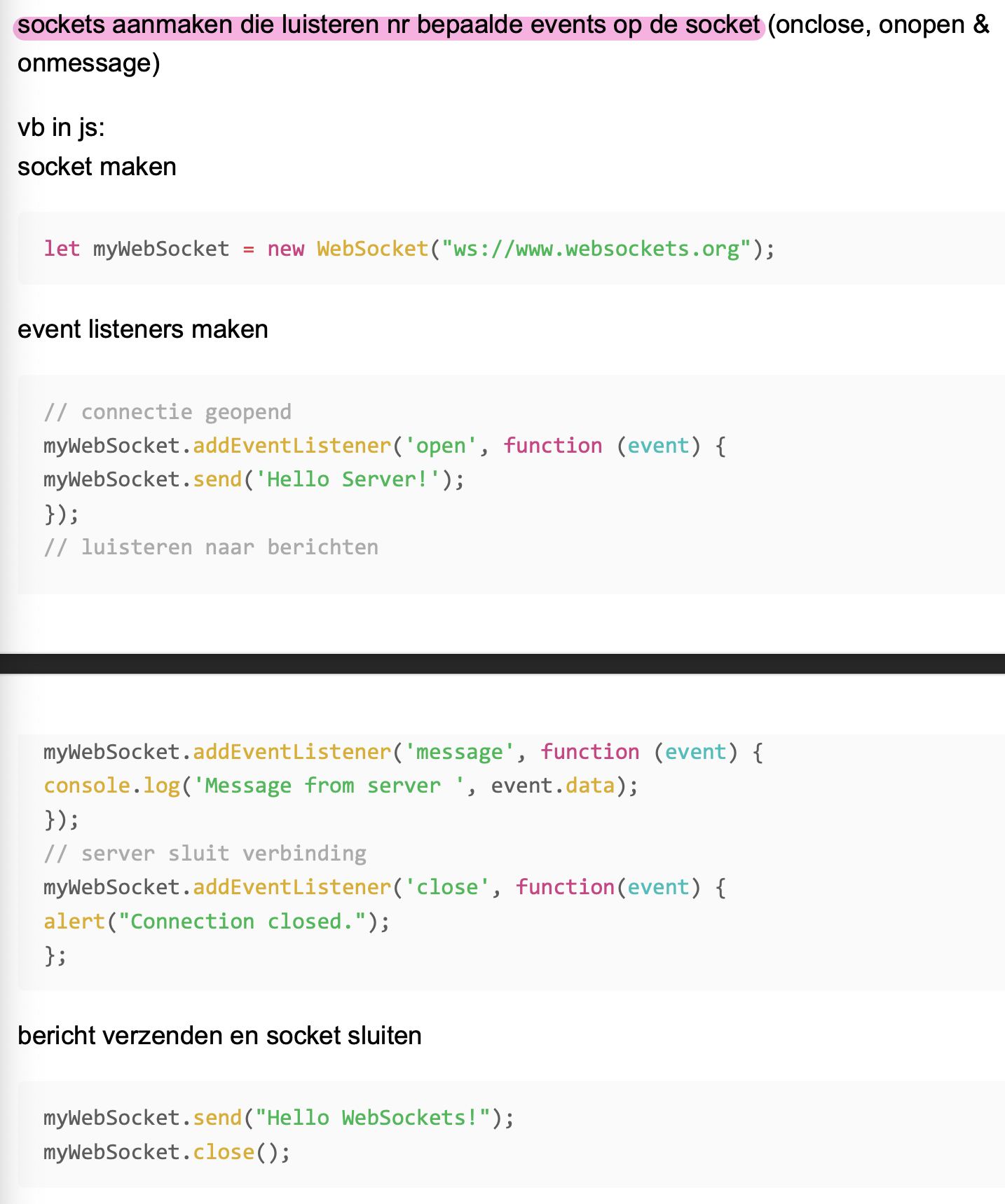Screen dimensions: 1005x1204
Task: Click the "// luisteren naar berichten" comment
Action: point(211,547)
